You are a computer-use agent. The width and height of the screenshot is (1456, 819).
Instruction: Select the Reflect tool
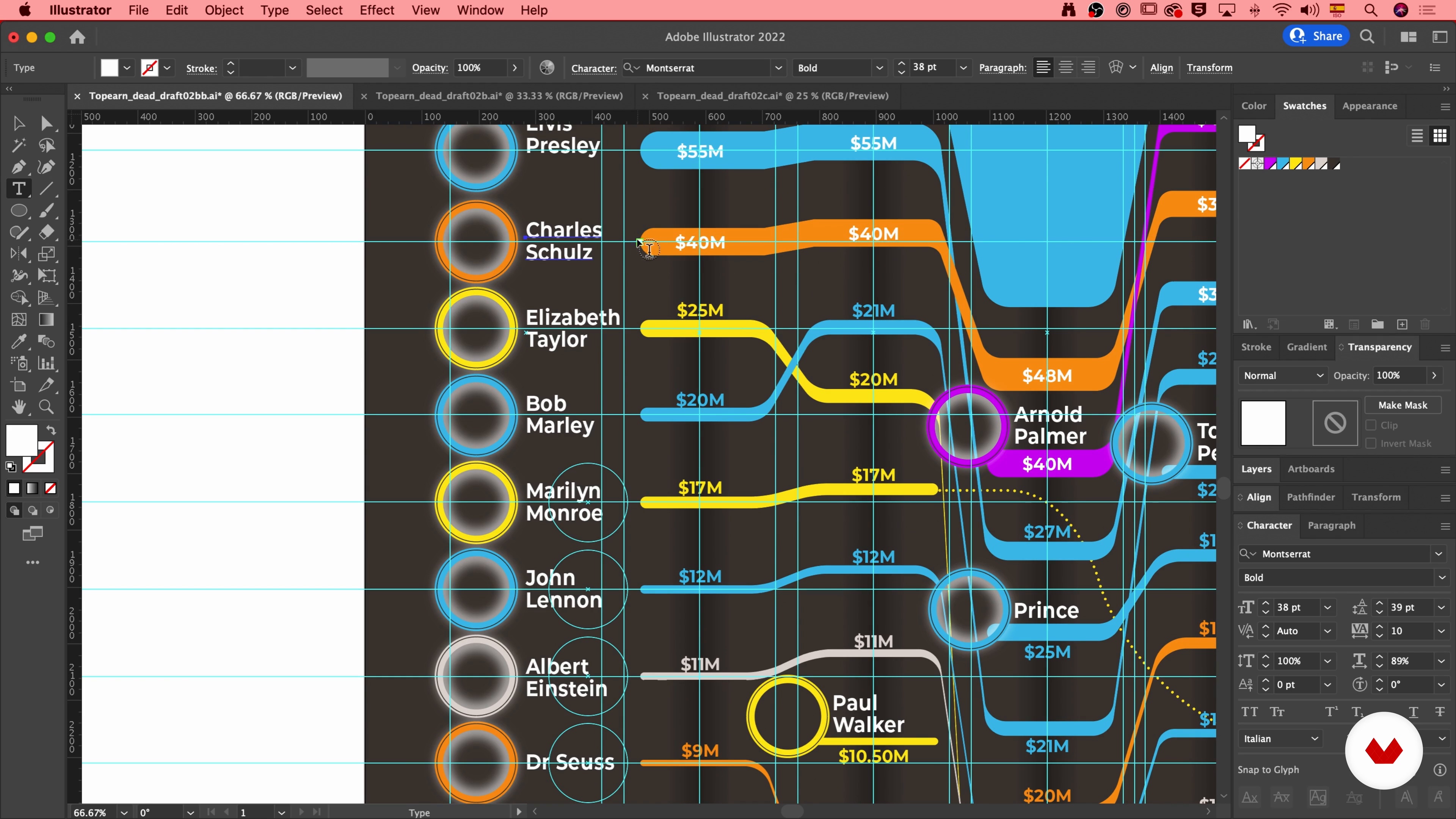(x=19, y=254)
